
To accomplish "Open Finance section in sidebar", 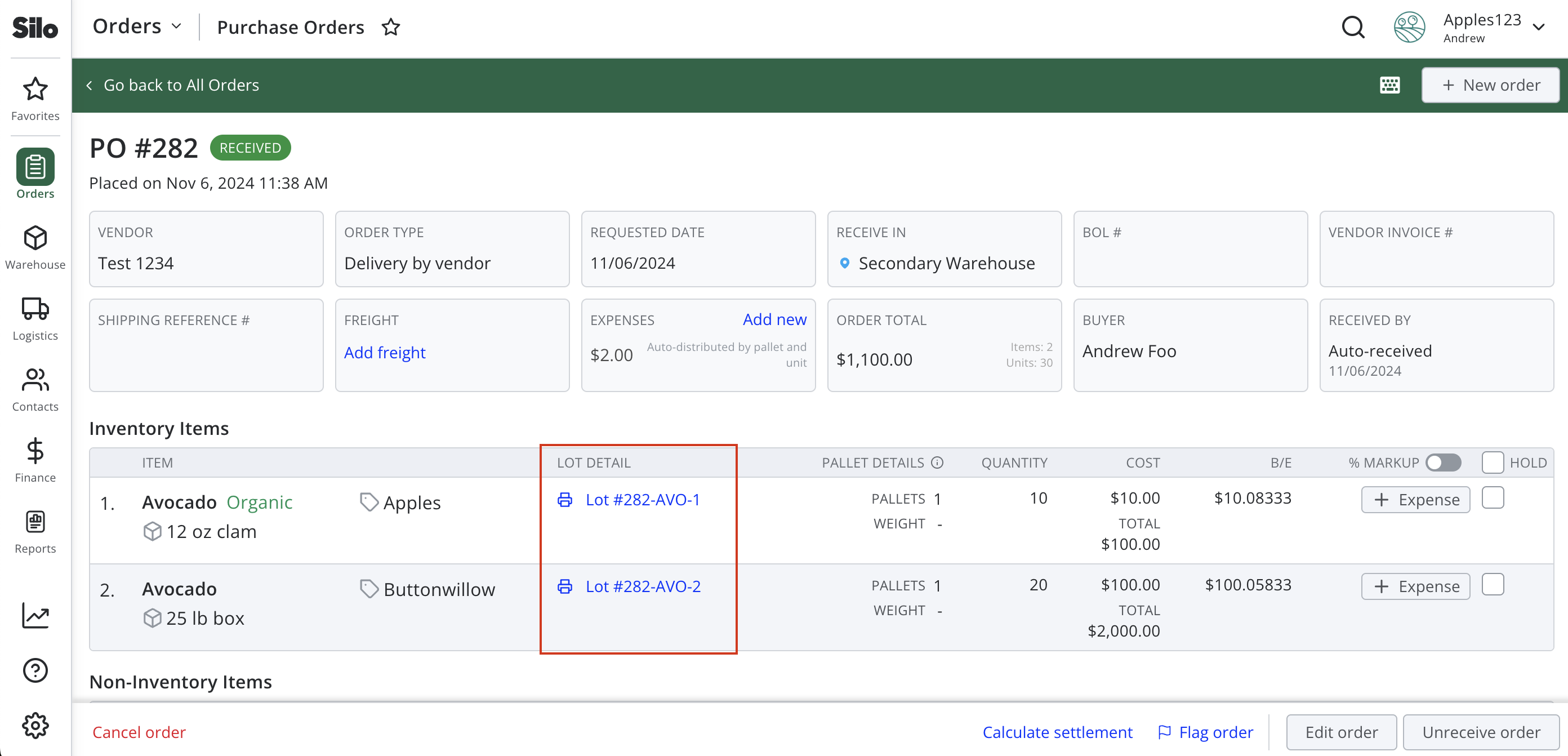I will pyautogui.click(x=35, y=461).
